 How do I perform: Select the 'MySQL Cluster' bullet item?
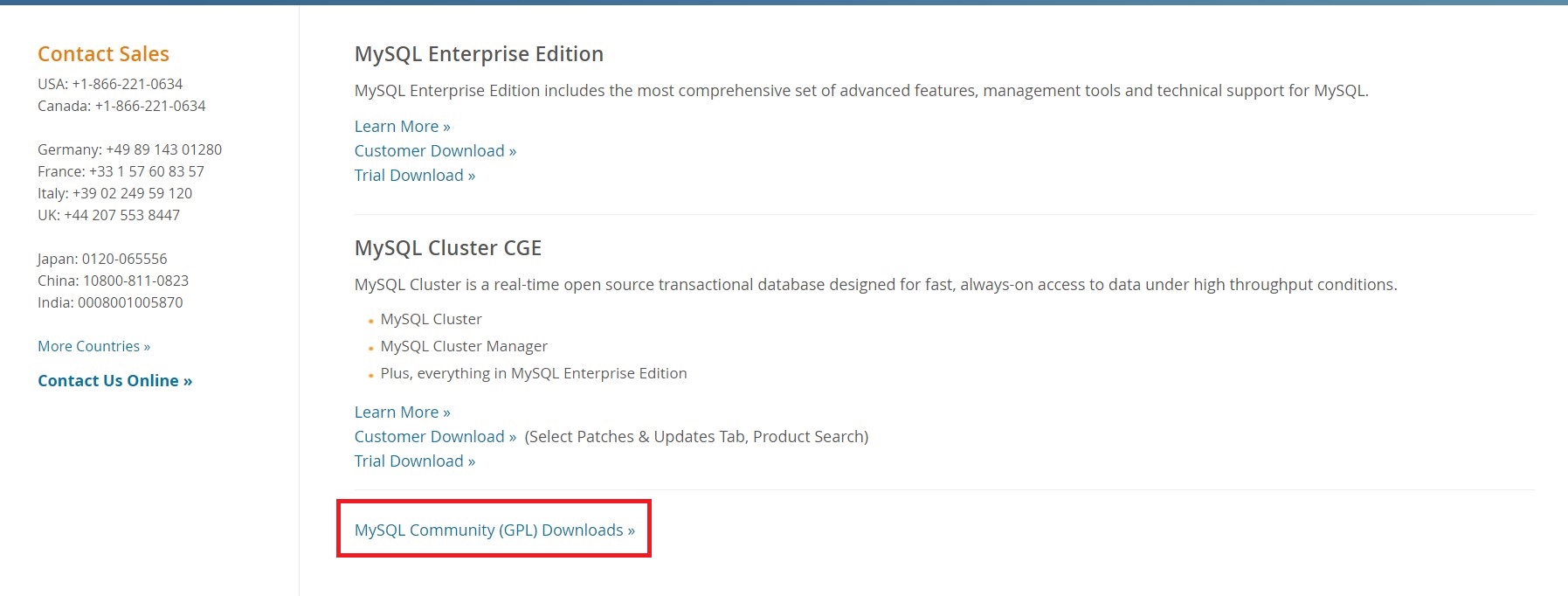click(431, 319)
